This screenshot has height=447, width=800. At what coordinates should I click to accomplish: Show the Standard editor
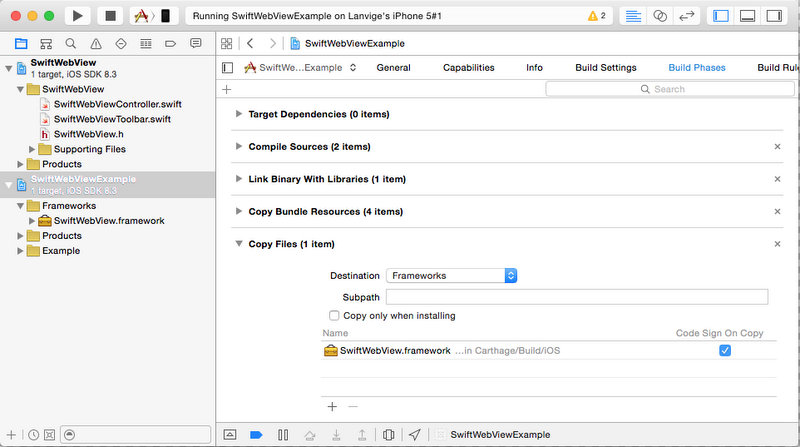(x=633, y=16)
